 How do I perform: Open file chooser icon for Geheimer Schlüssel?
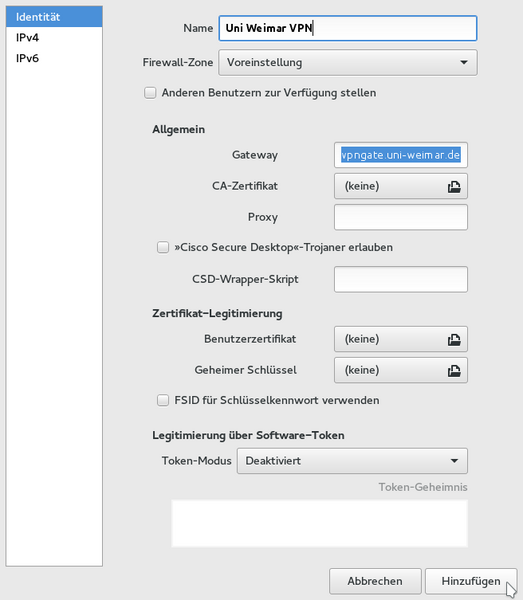[x=454, y=371]
